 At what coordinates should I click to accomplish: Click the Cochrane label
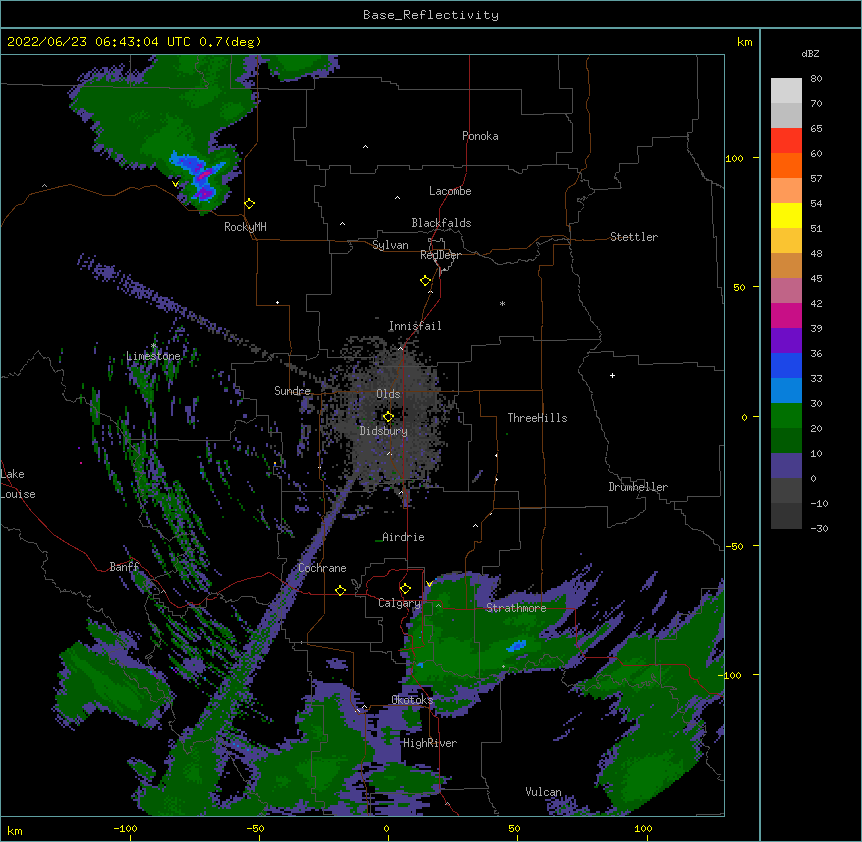pos(322,568)
